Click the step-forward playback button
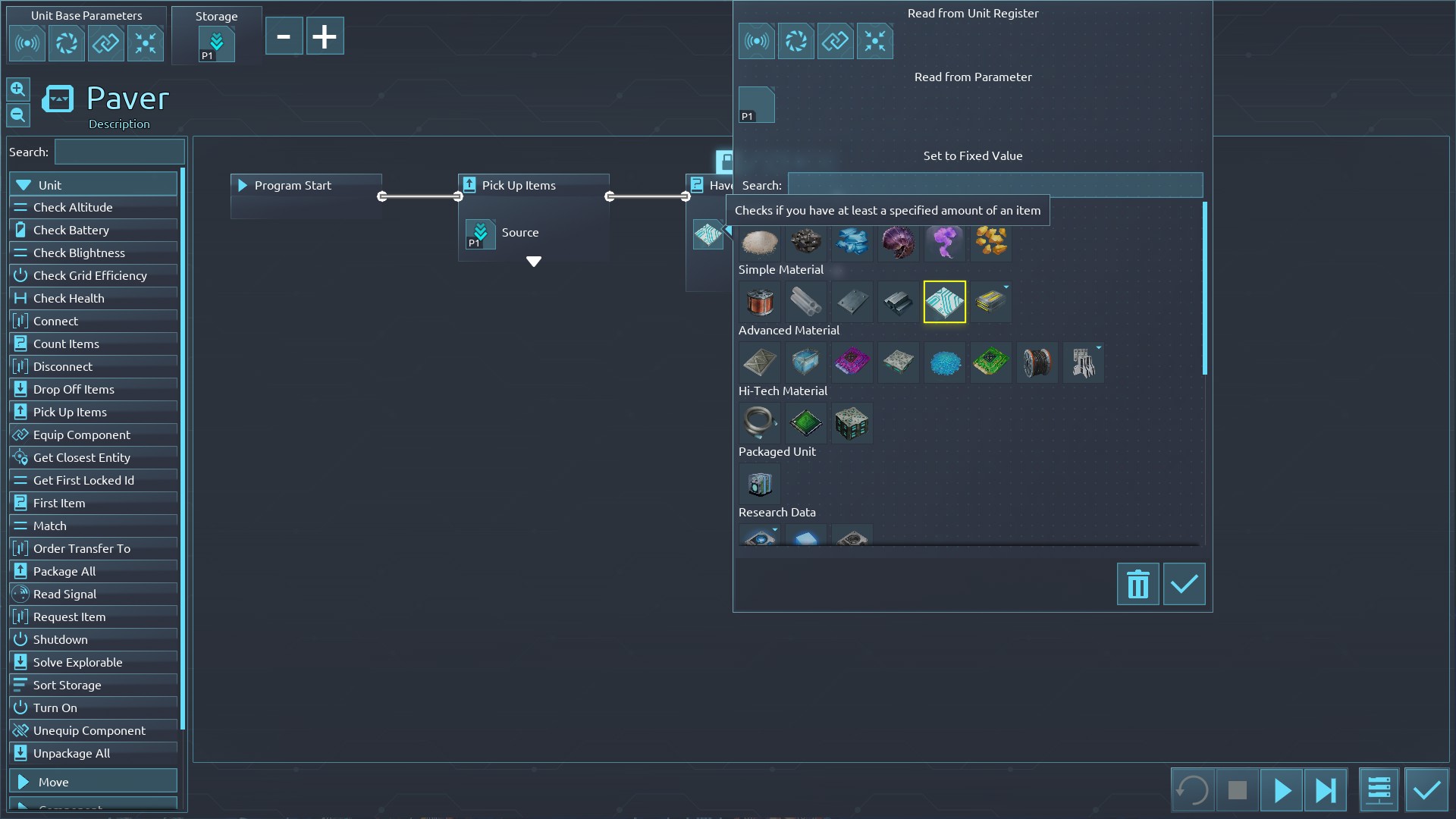The image size is (1456, 819). 1325,790
